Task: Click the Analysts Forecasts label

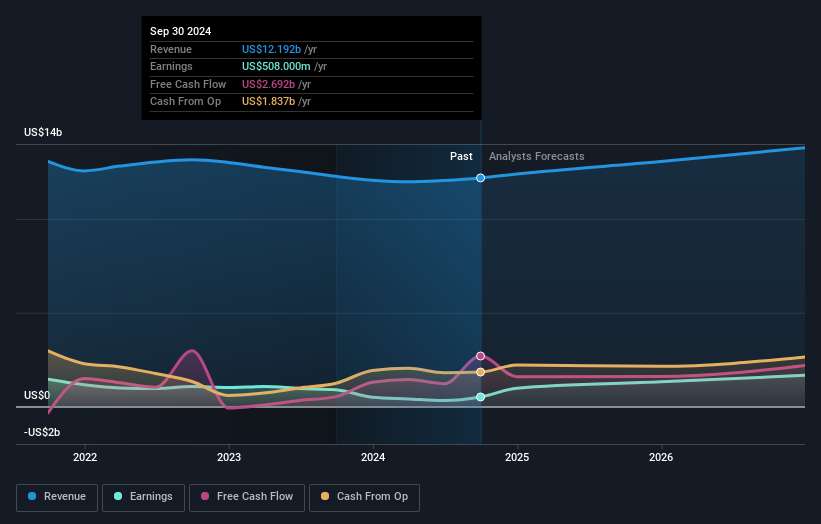Action: point(537,156)
